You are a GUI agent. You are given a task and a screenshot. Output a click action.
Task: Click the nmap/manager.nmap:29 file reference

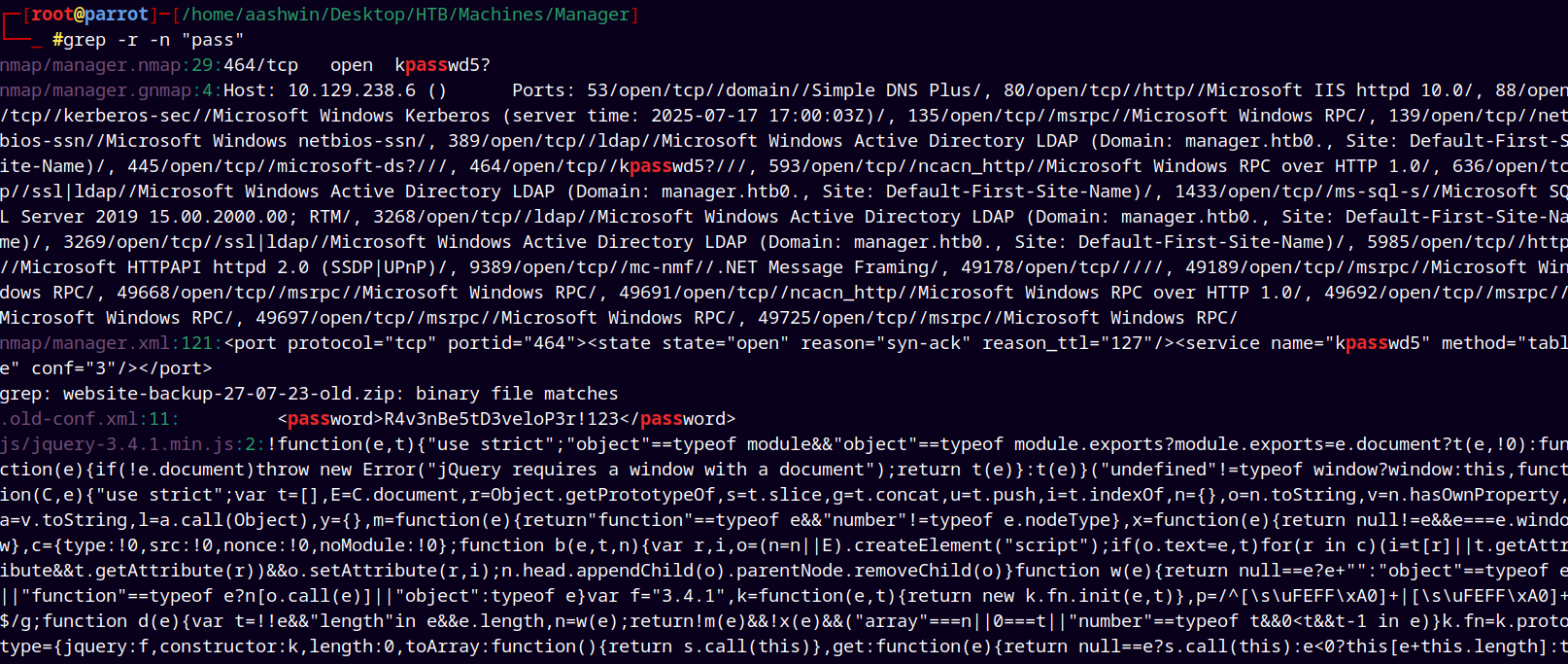(107, 65)
